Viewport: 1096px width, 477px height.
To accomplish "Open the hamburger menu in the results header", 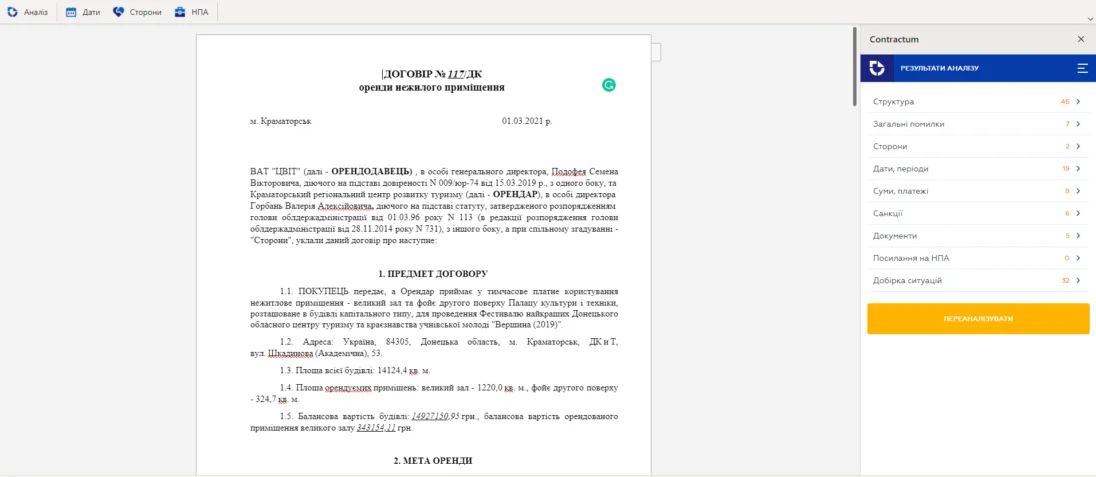I will click(1083, 68).
